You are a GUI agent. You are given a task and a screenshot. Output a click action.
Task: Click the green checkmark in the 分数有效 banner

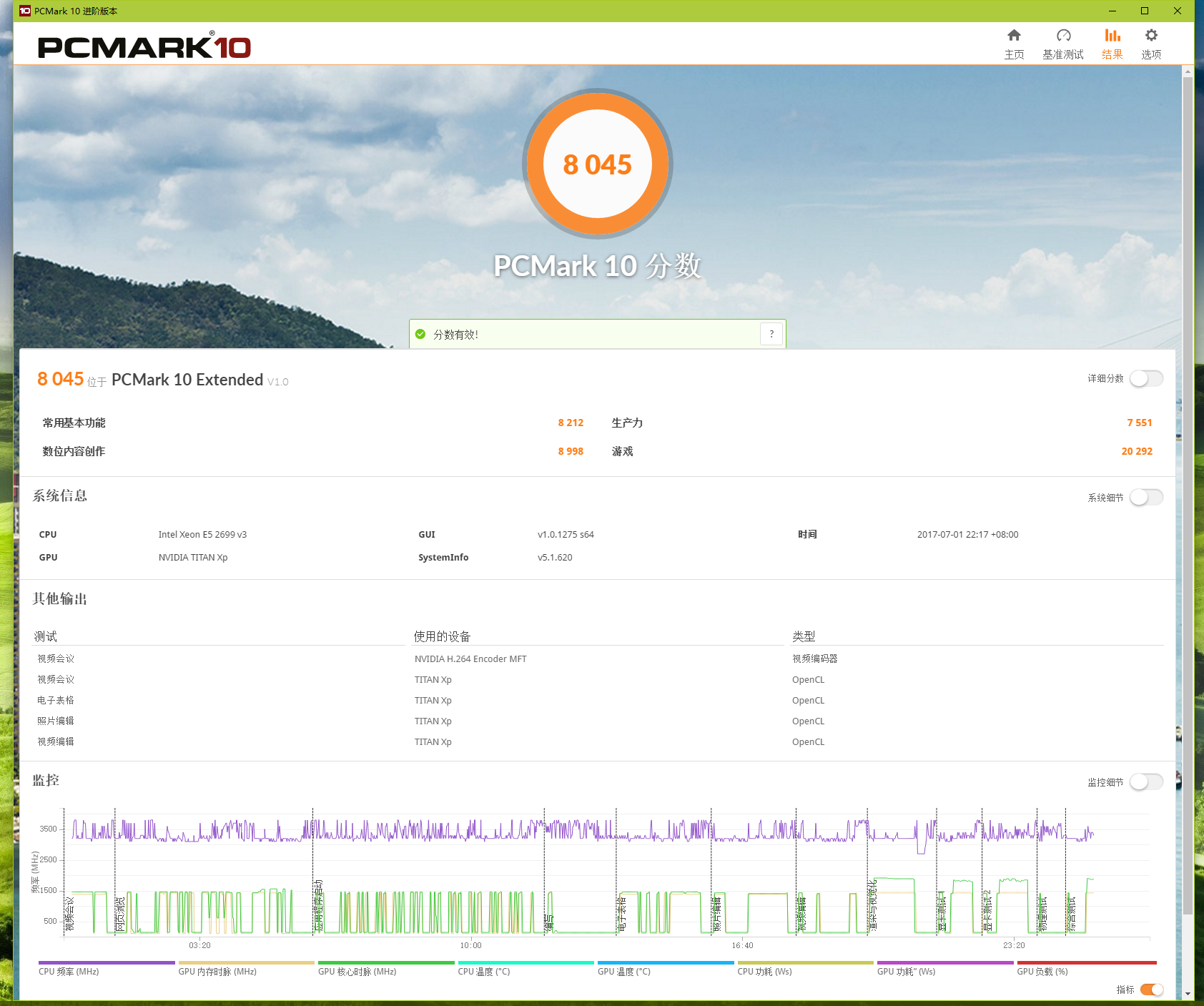click(420, 334)
